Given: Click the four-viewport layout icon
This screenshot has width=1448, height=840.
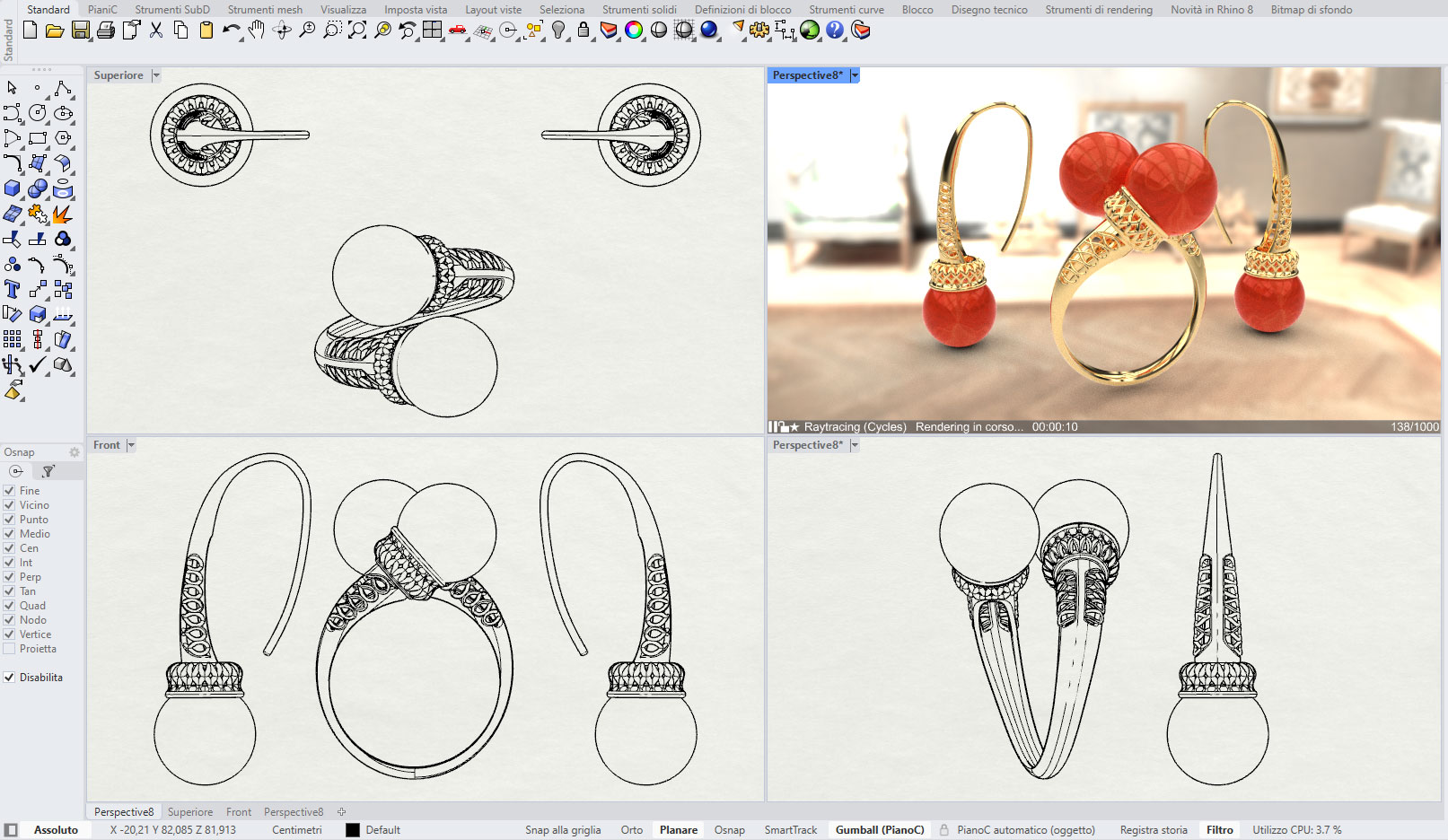Looking at the screenshot, I should (x=433, y=31).
